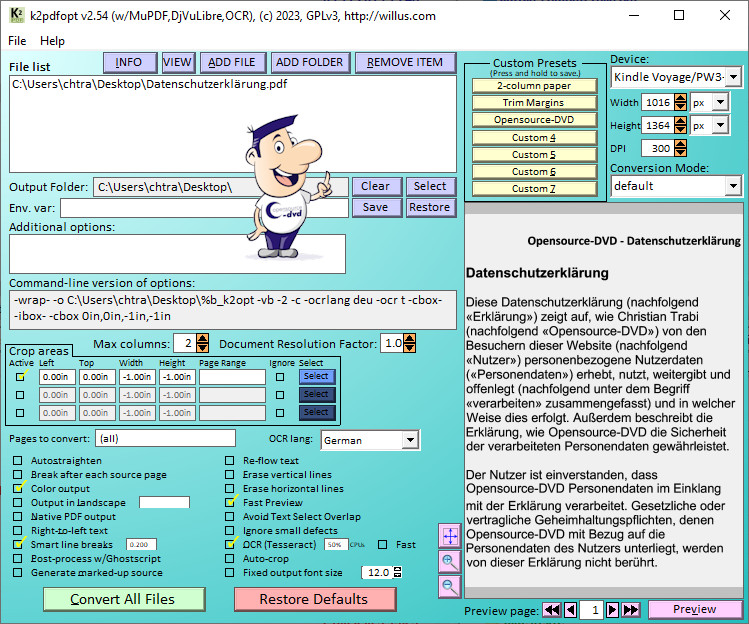The image size is (749, 624).
Task: Enable the Autostraighten checkbox
Action: tap(18, 461)
